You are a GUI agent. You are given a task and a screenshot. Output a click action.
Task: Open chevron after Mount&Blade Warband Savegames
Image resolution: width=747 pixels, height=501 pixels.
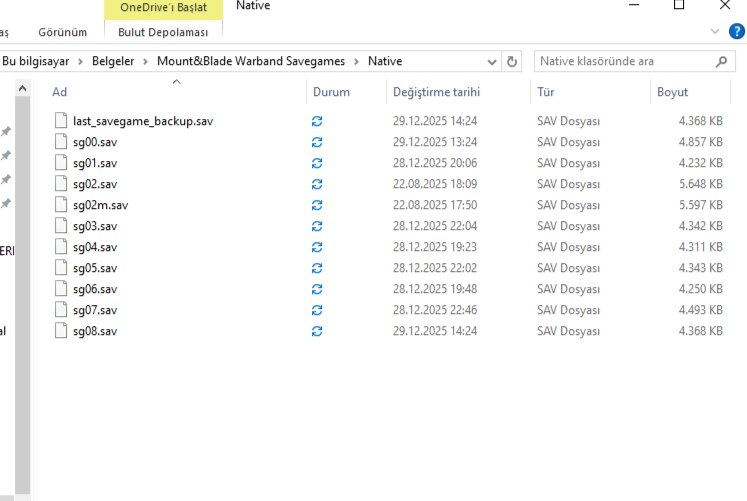click(x=356, y=61)
